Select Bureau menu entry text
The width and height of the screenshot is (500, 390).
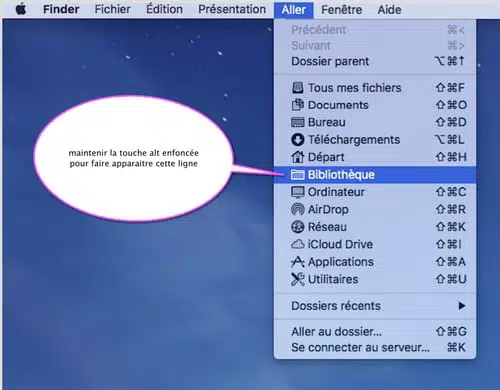coord(327,122)
